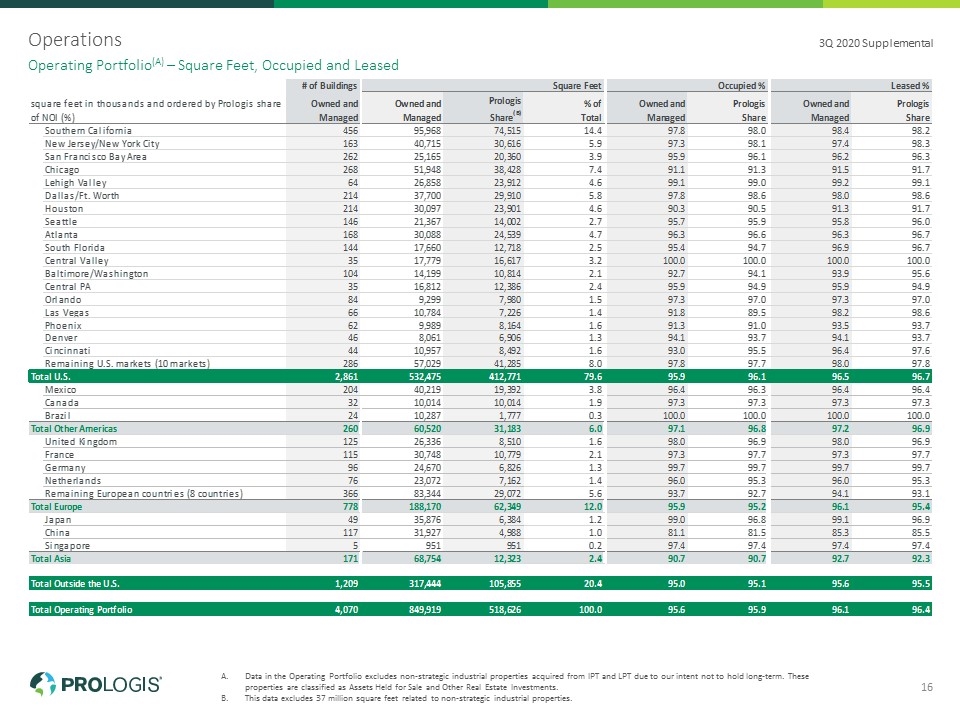Image resolution: width=960 pixels, height=720 pixels.
Task: Click Total Europe square feet value 188,170
Action: click(425, 507)
